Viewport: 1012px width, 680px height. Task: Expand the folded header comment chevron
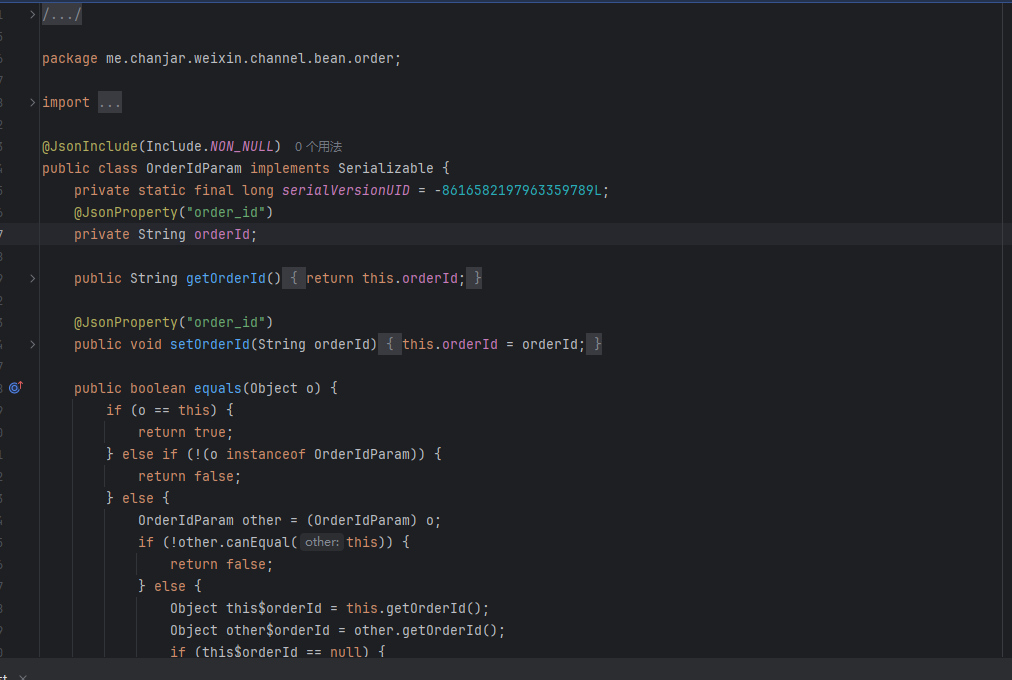pyautogui.click(x=32, y=14)
